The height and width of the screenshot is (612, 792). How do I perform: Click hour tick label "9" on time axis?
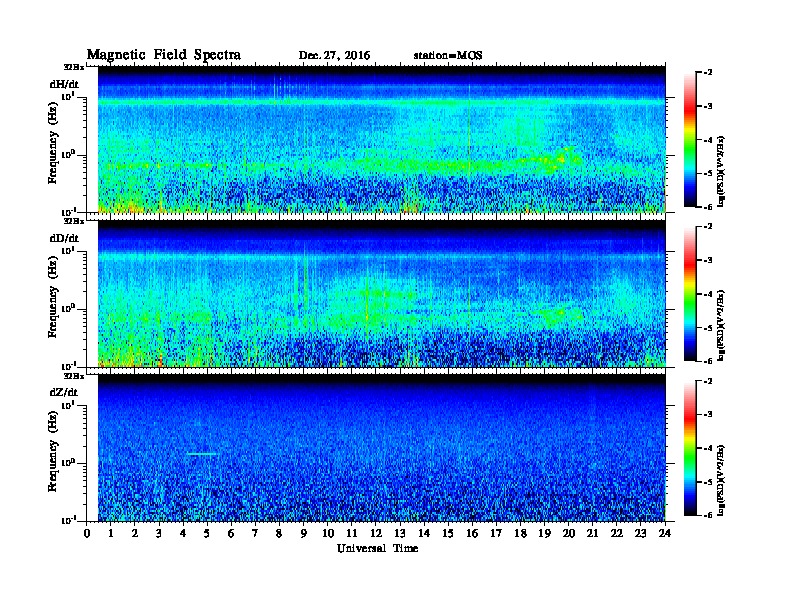(304, 533)
